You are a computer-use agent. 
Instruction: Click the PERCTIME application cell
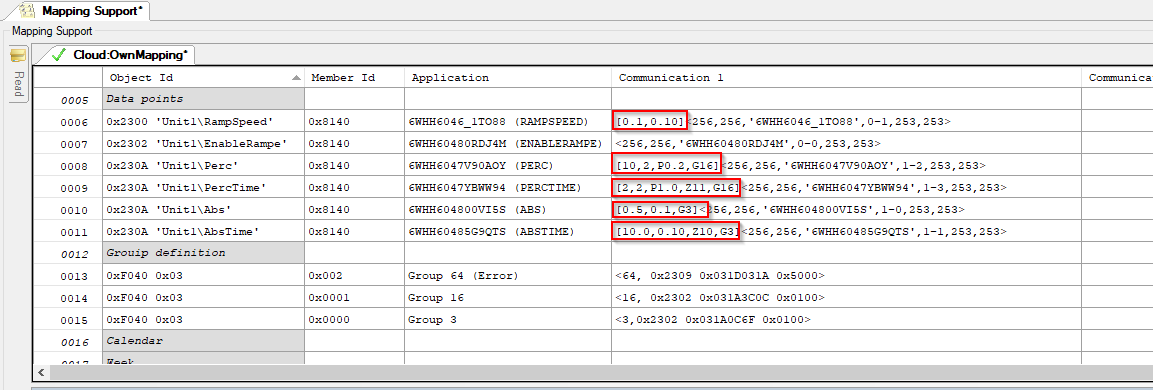point(508,188)
